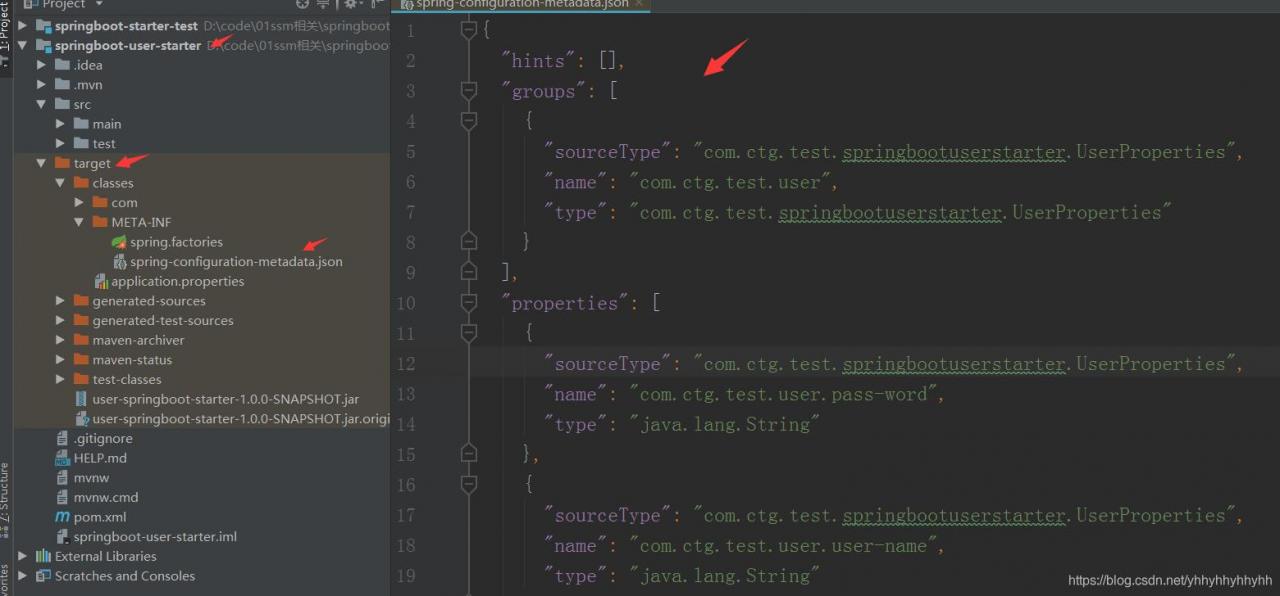Click "com.ctg.test.user.user-name" value text

pyautogui.click(x=781, y=546)
